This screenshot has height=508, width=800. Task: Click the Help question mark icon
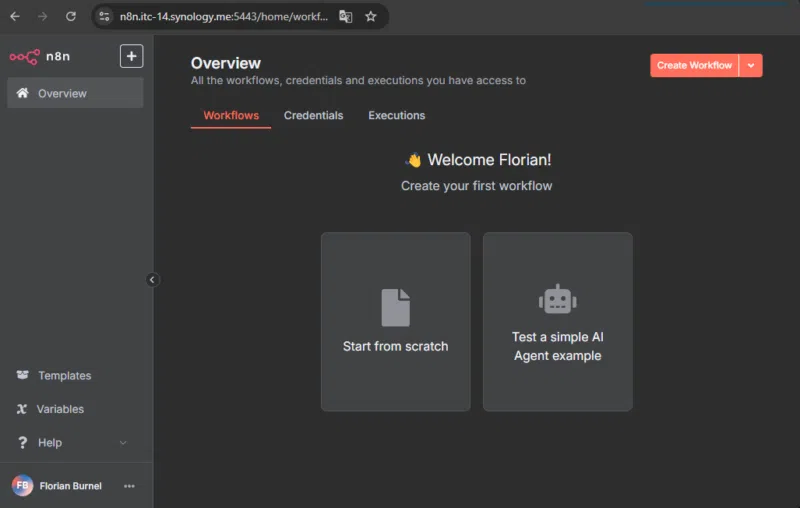(x=22, y=442)
